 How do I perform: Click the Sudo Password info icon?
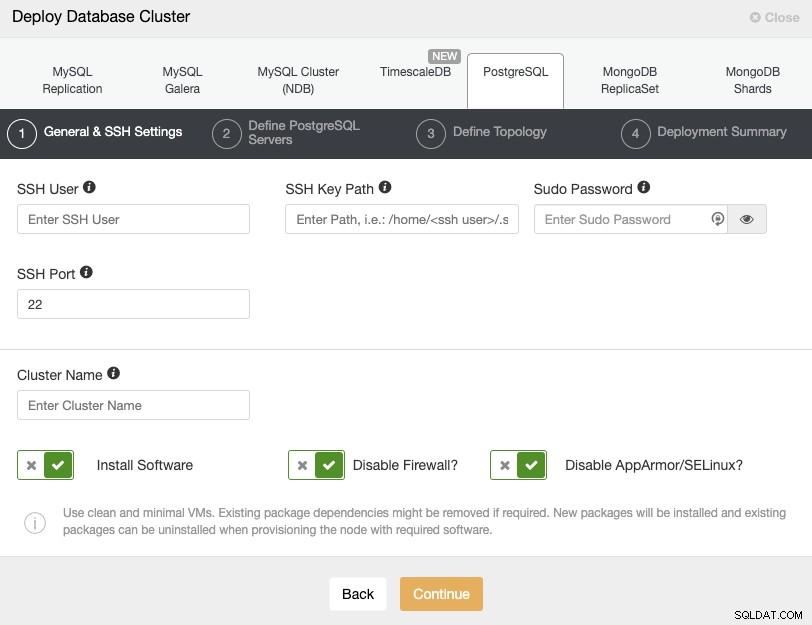point(644,187)
